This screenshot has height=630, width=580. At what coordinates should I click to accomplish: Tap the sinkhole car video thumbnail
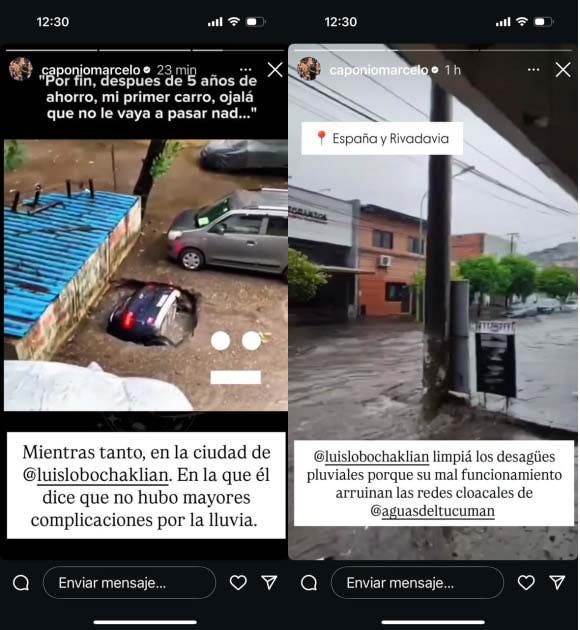146,275
